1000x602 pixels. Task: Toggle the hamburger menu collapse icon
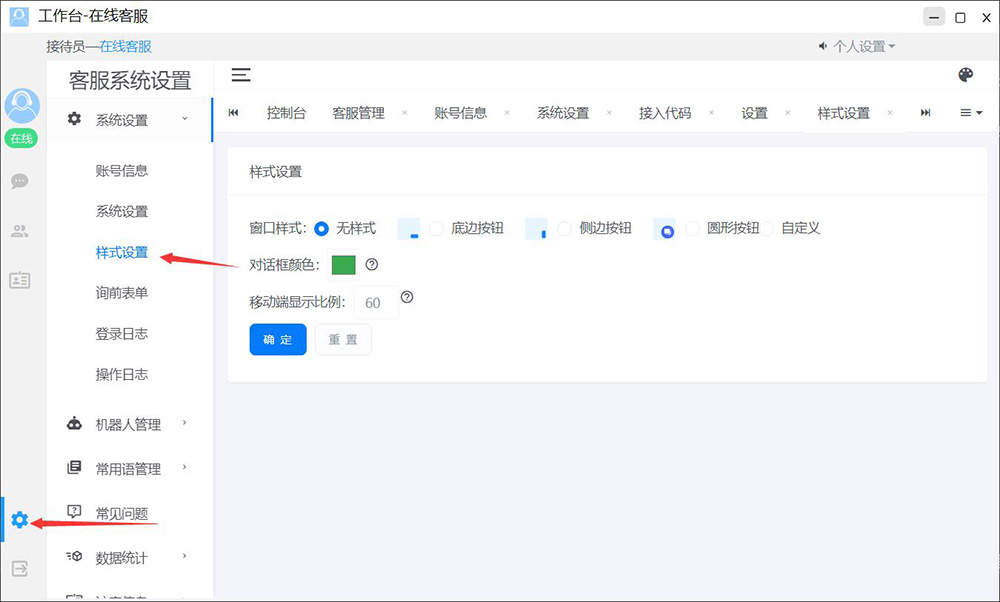tap(241, 75)
